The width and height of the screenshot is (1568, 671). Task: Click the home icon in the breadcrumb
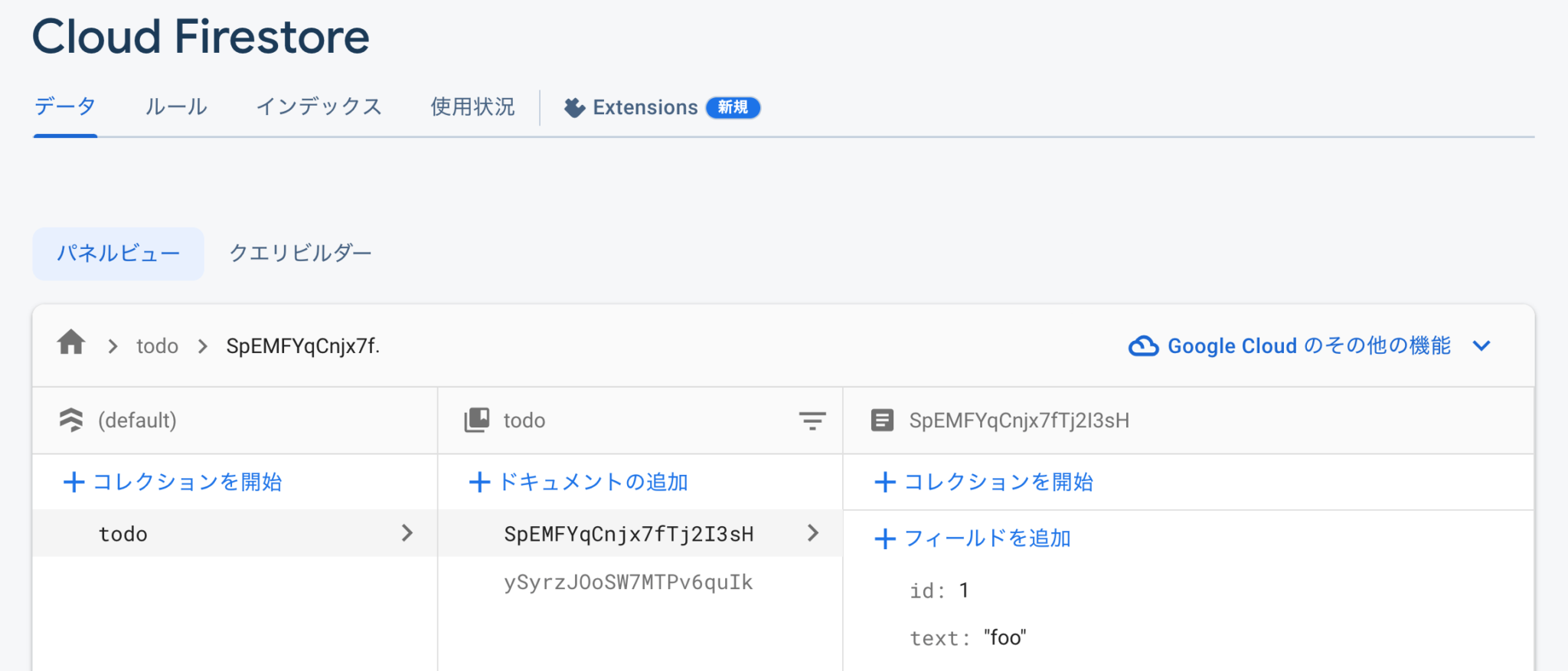[70, 343]
